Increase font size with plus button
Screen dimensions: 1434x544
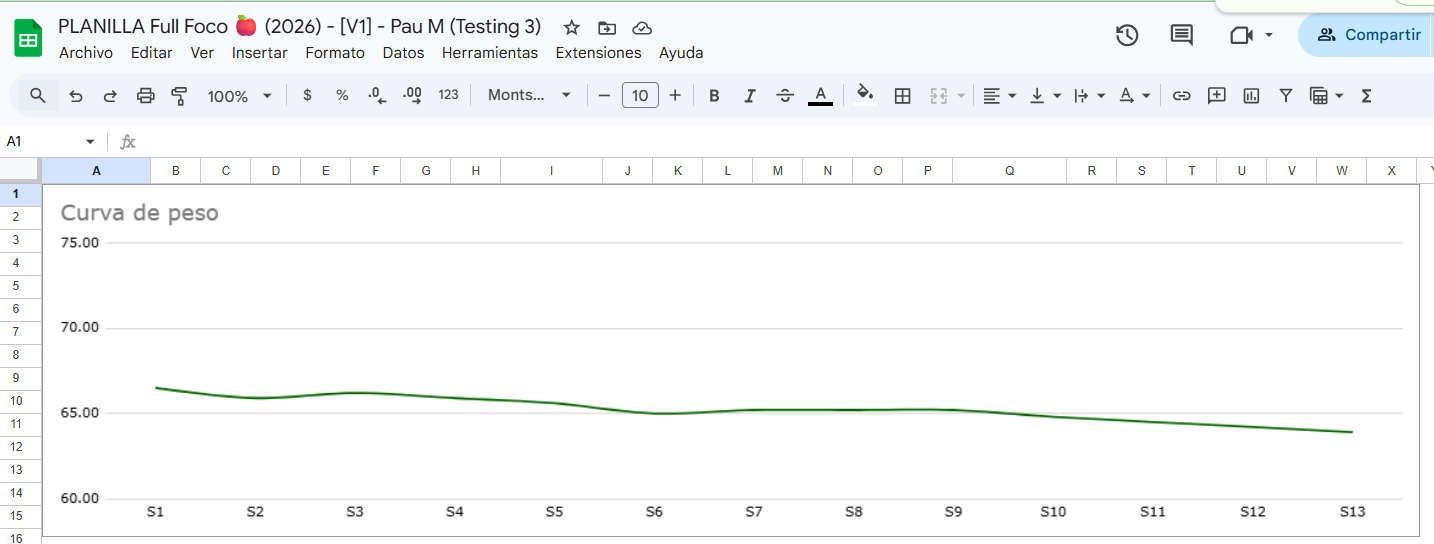675,96
